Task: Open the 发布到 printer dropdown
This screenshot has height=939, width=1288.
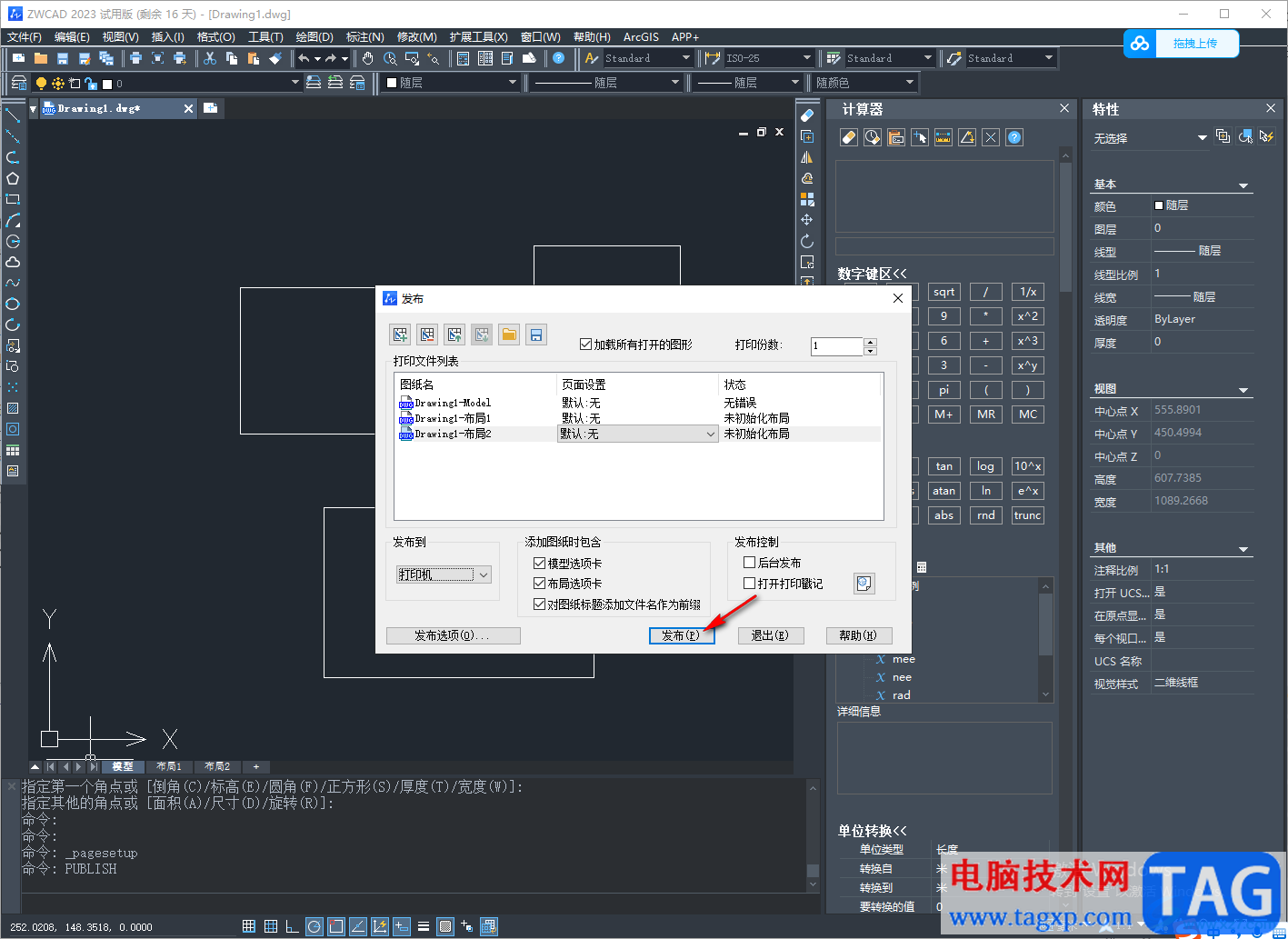Action: click(444, 574)
